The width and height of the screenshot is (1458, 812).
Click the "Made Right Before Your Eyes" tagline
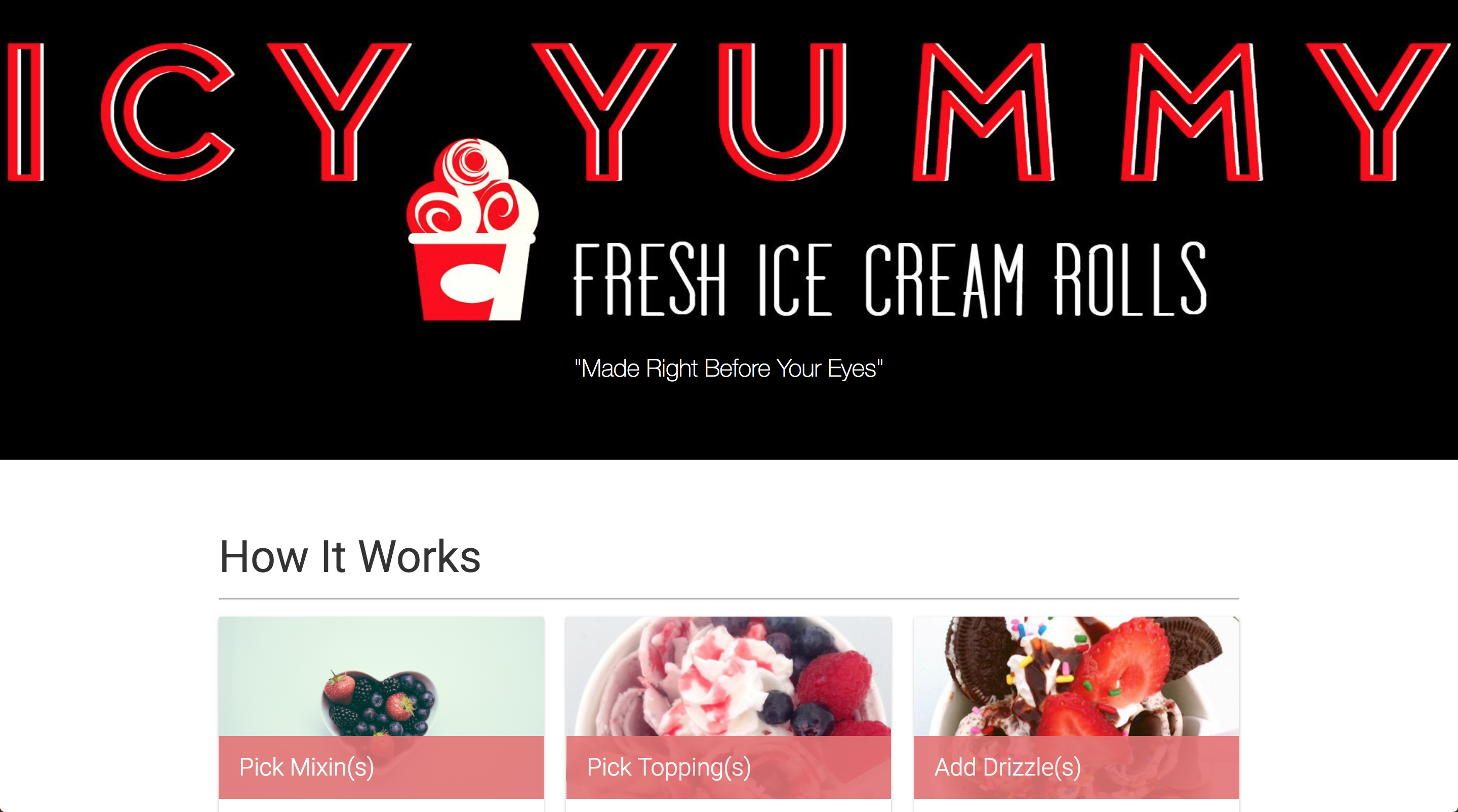click(728, 369)
